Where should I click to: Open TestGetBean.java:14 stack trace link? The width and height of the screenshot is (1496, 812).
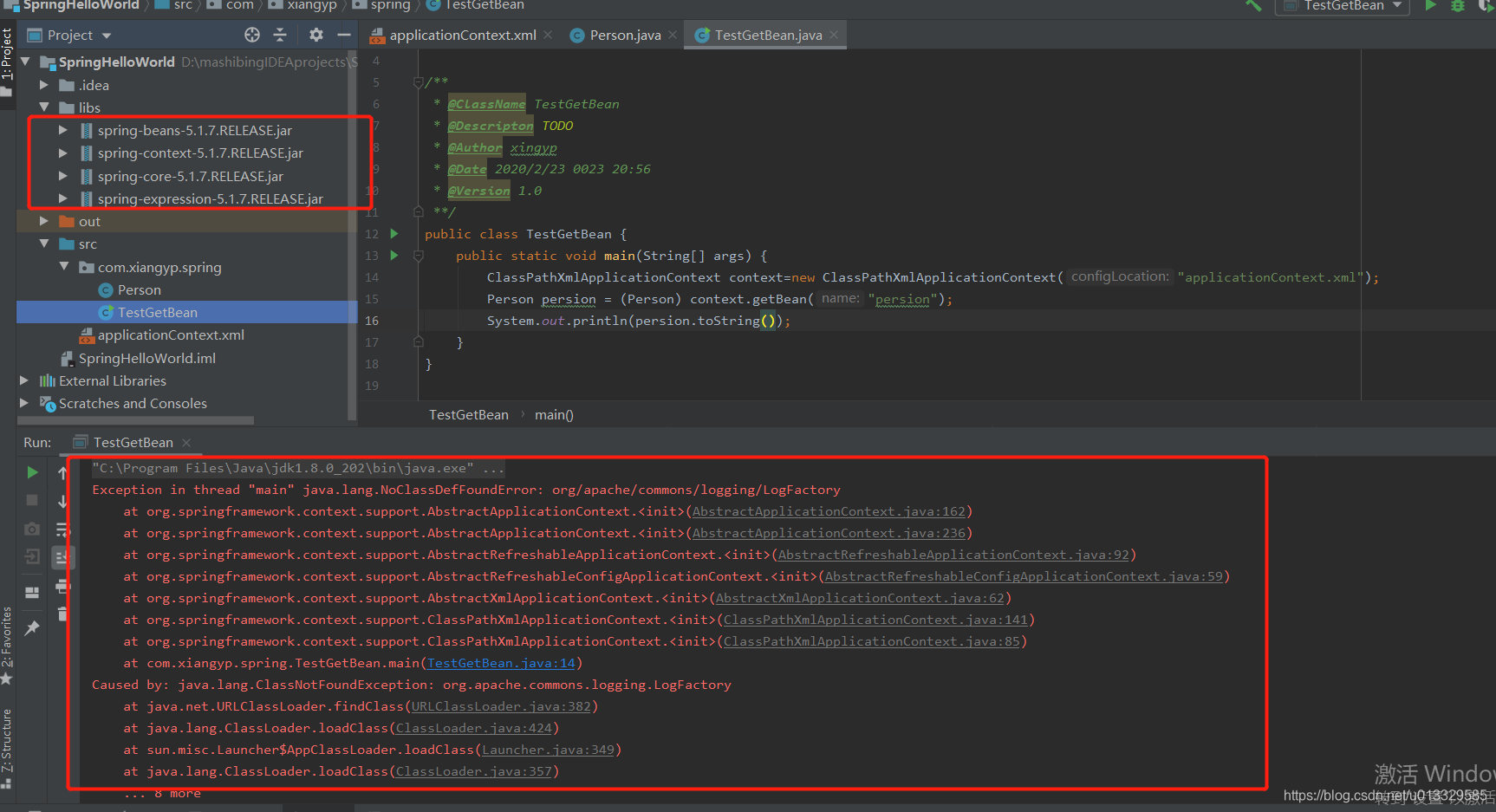pyautogui.click(x=501, y=663)
